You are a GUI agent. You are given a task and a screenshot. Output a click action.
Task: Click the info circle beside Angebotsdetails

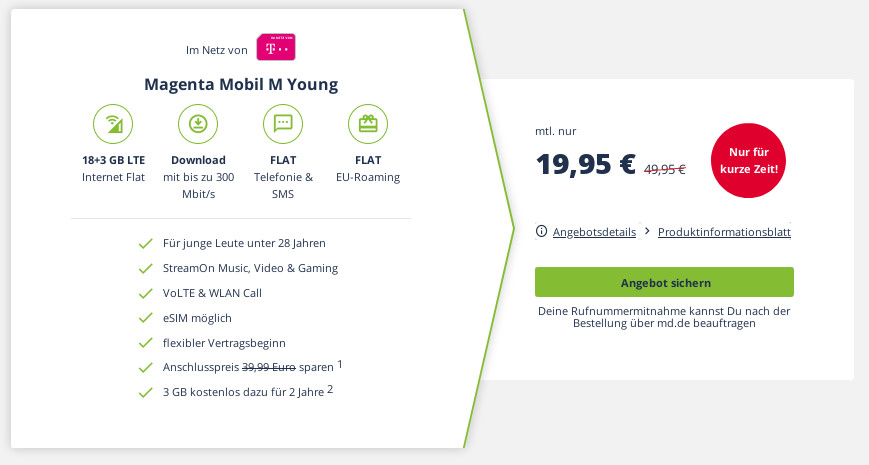click(542, 232)
